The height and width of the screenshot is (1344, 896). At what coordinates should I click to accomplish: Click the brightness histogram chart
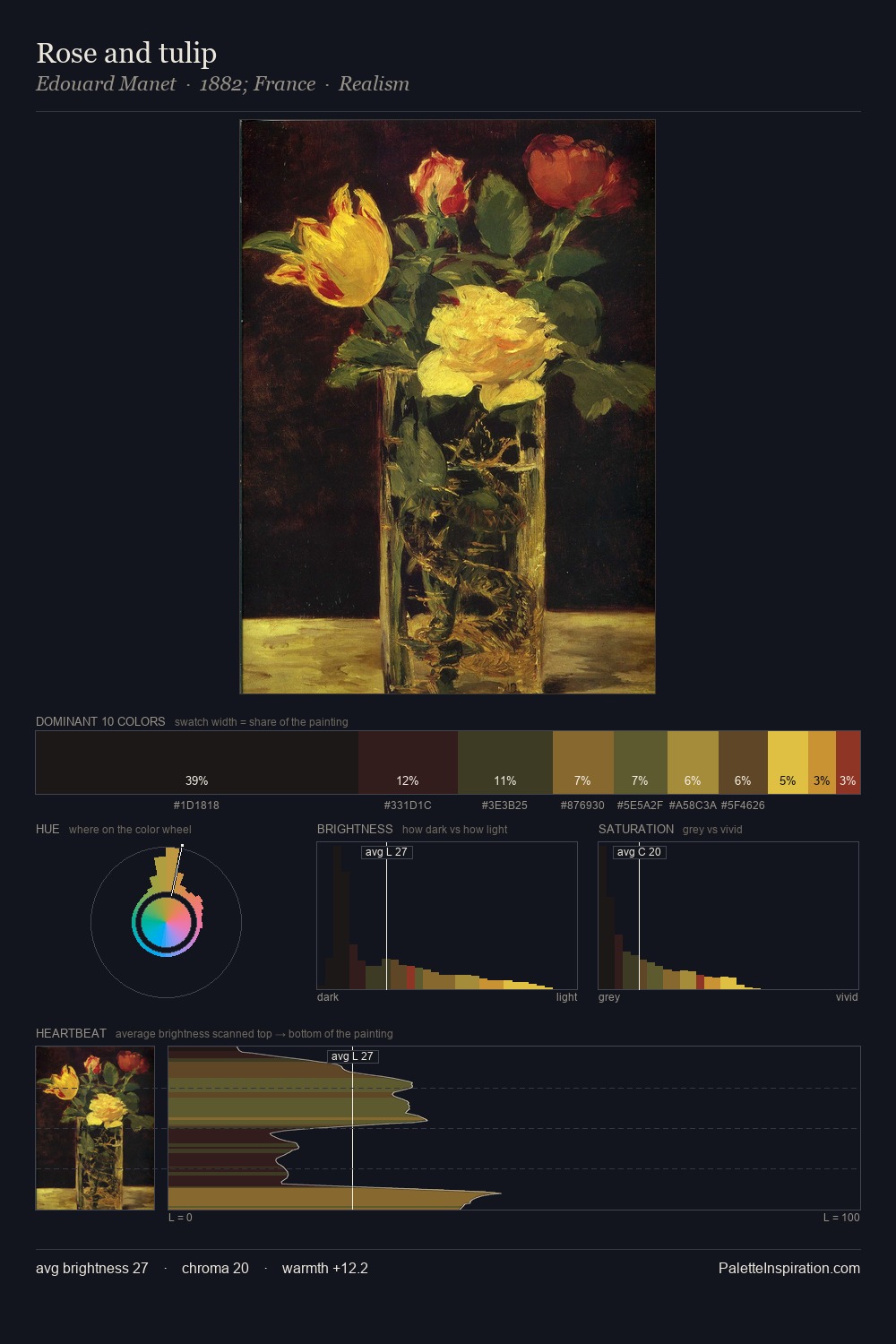pos(447,916)
